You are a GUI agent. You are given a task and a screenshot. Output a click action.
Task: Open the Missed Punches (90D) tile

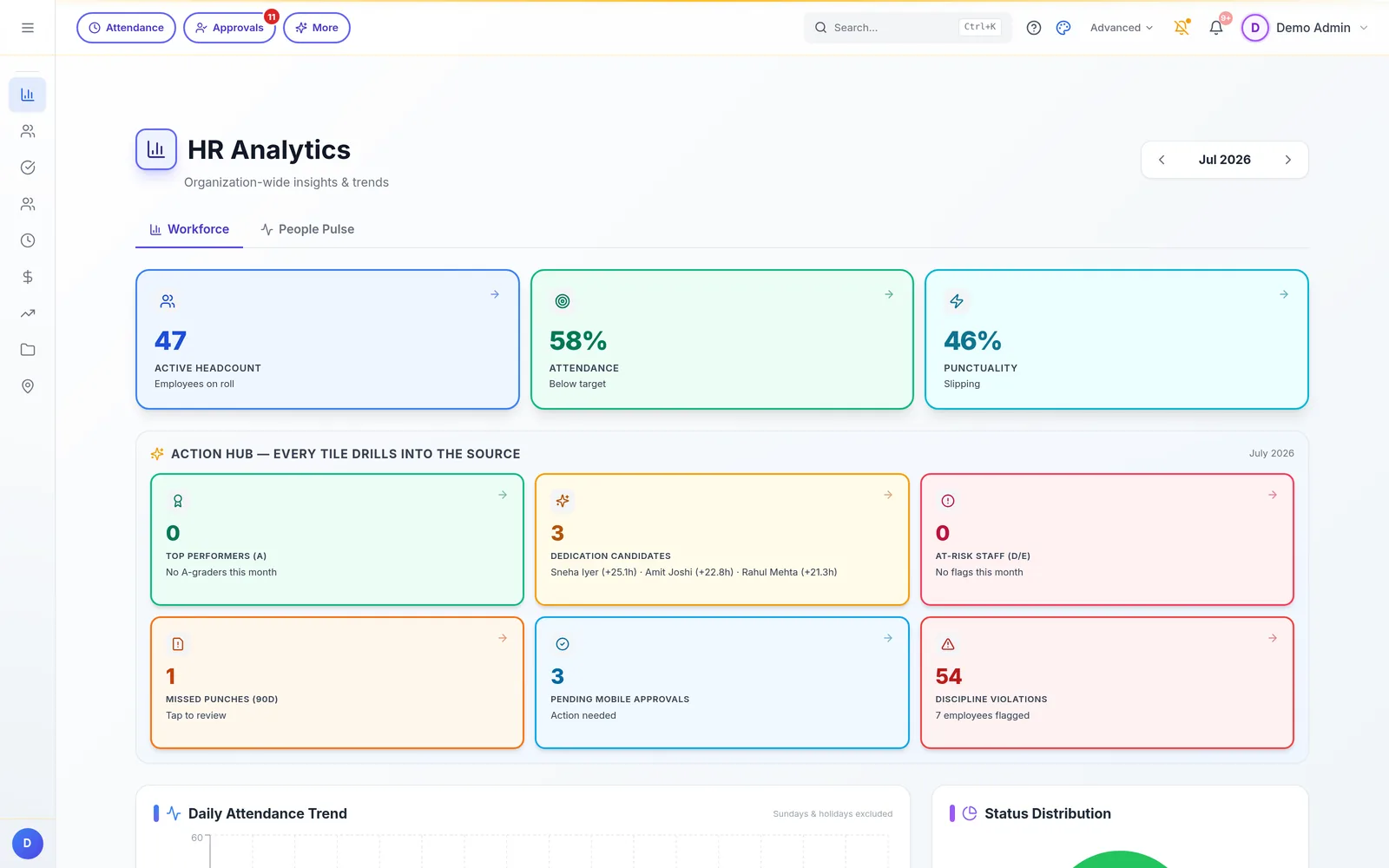[337, 682]
